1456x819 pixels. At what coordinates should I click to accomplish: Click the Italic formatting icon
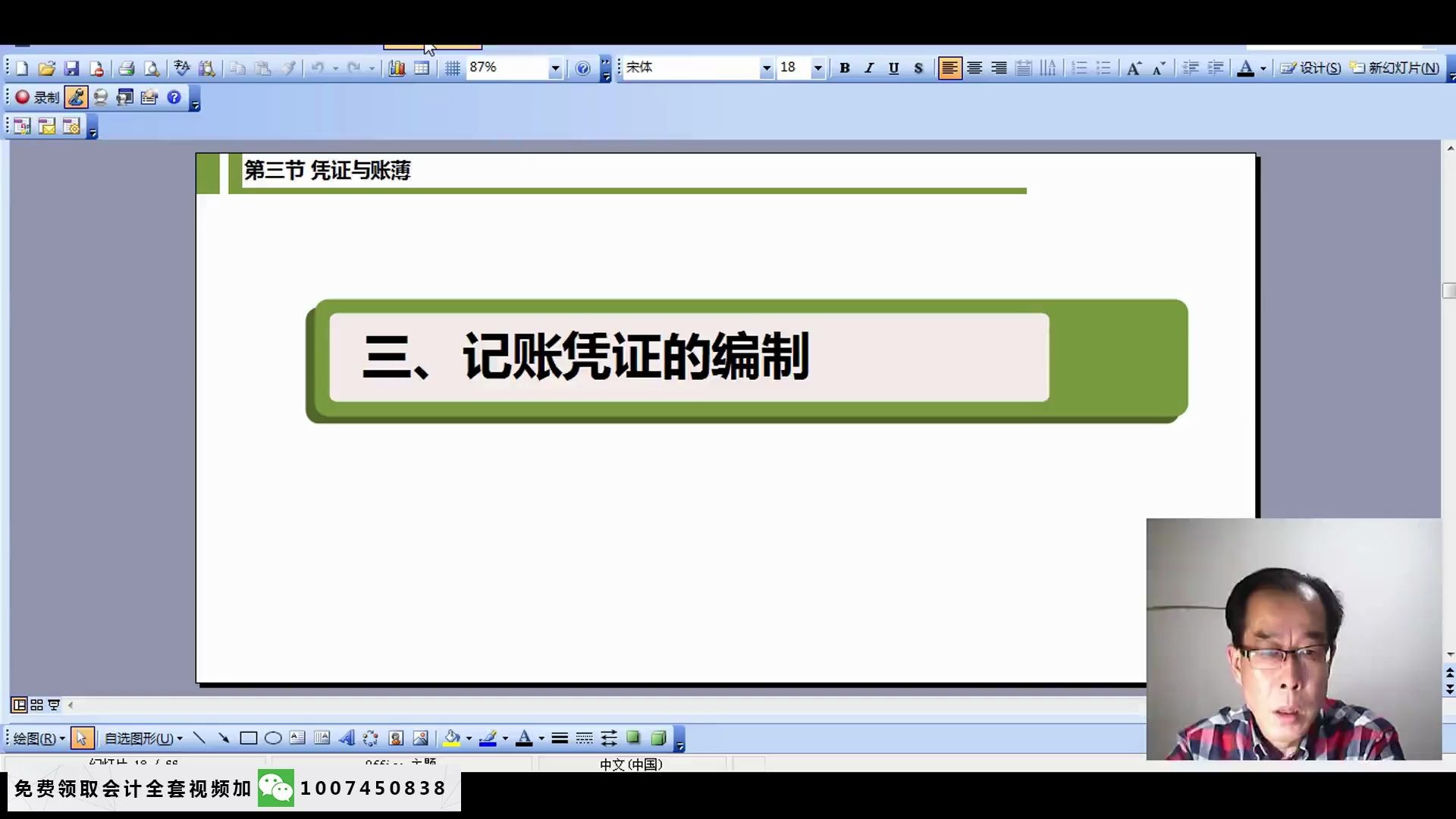coord(868,67)
